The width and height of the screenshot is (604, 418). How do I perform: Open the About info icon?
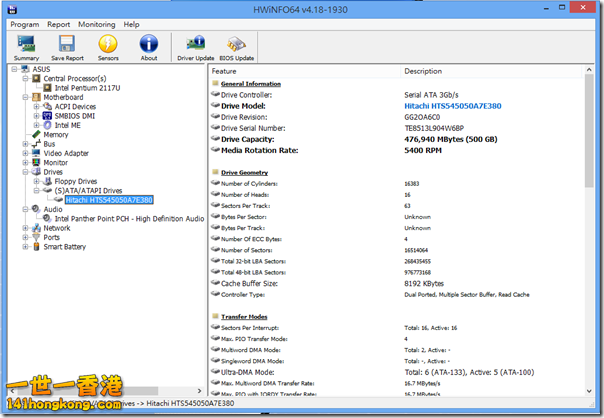[149, 44]
